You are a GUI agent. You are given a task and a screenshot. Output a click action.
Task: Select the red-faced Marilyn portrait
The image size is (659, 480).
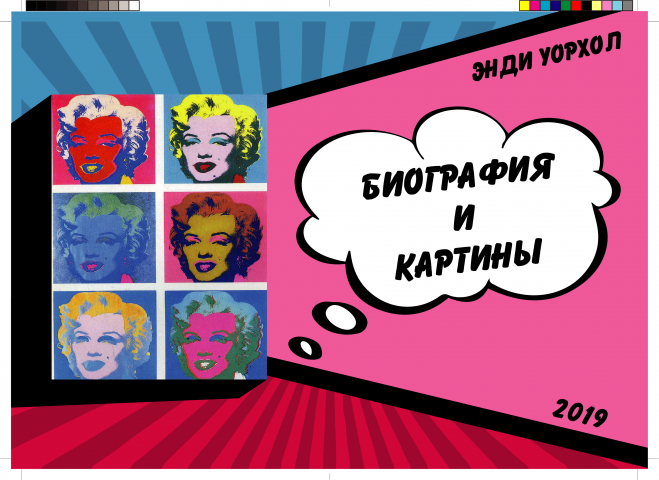(x=104, y=139)
